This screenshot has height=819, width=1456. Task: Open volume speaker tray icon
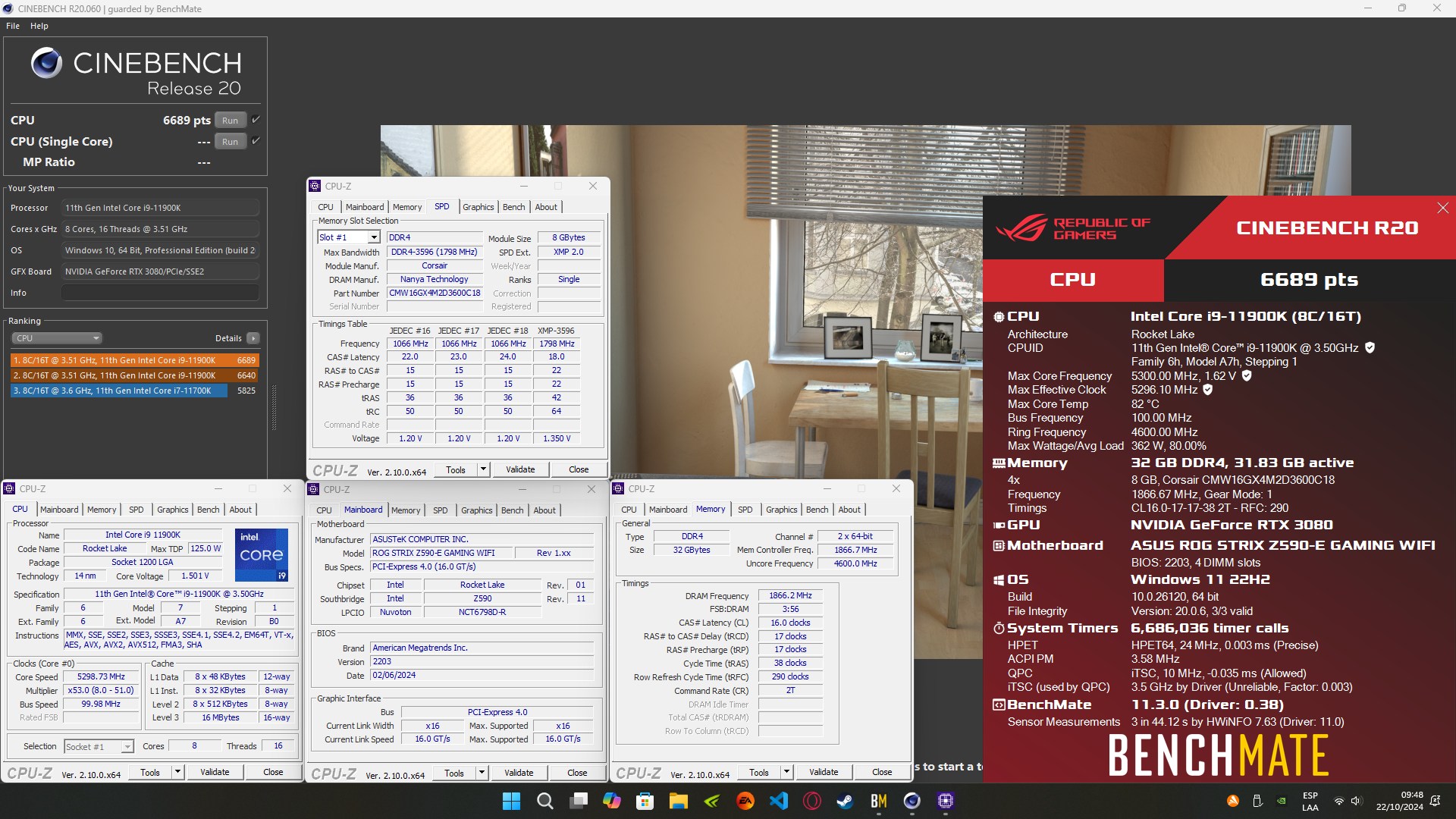(x=1356, y=801)
